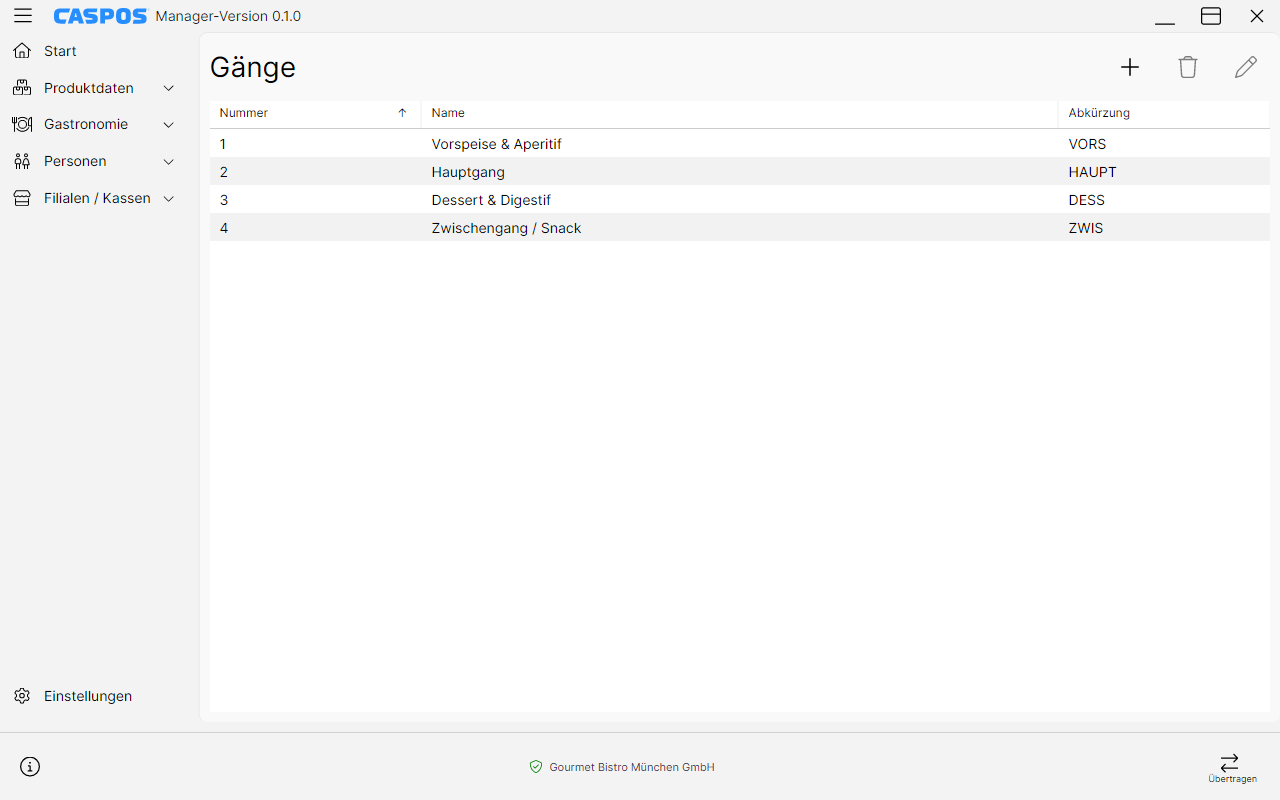Expand the Gastronomie chevron

[169, 125]
